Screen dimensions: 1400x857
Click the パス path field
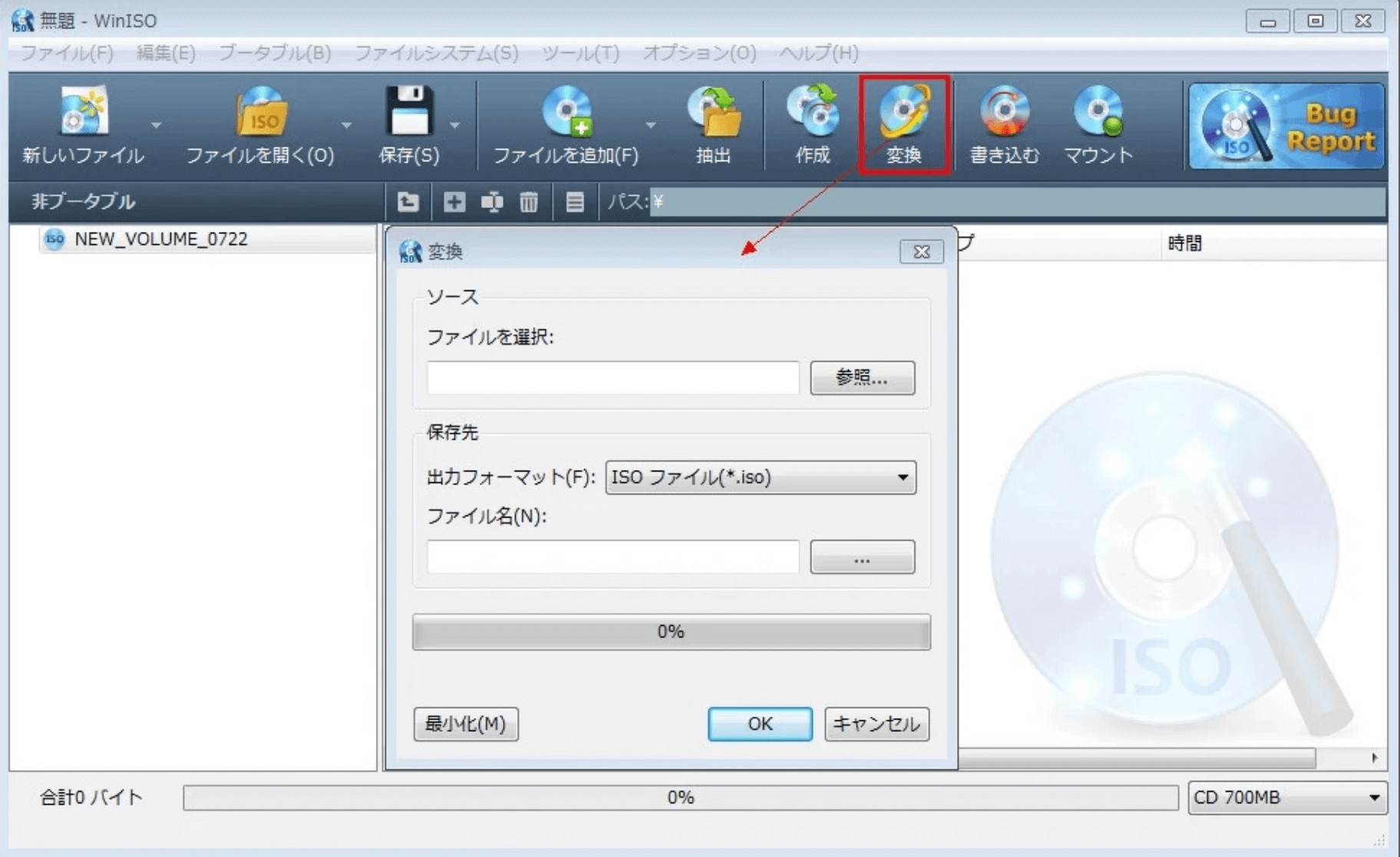(1018, 202)
